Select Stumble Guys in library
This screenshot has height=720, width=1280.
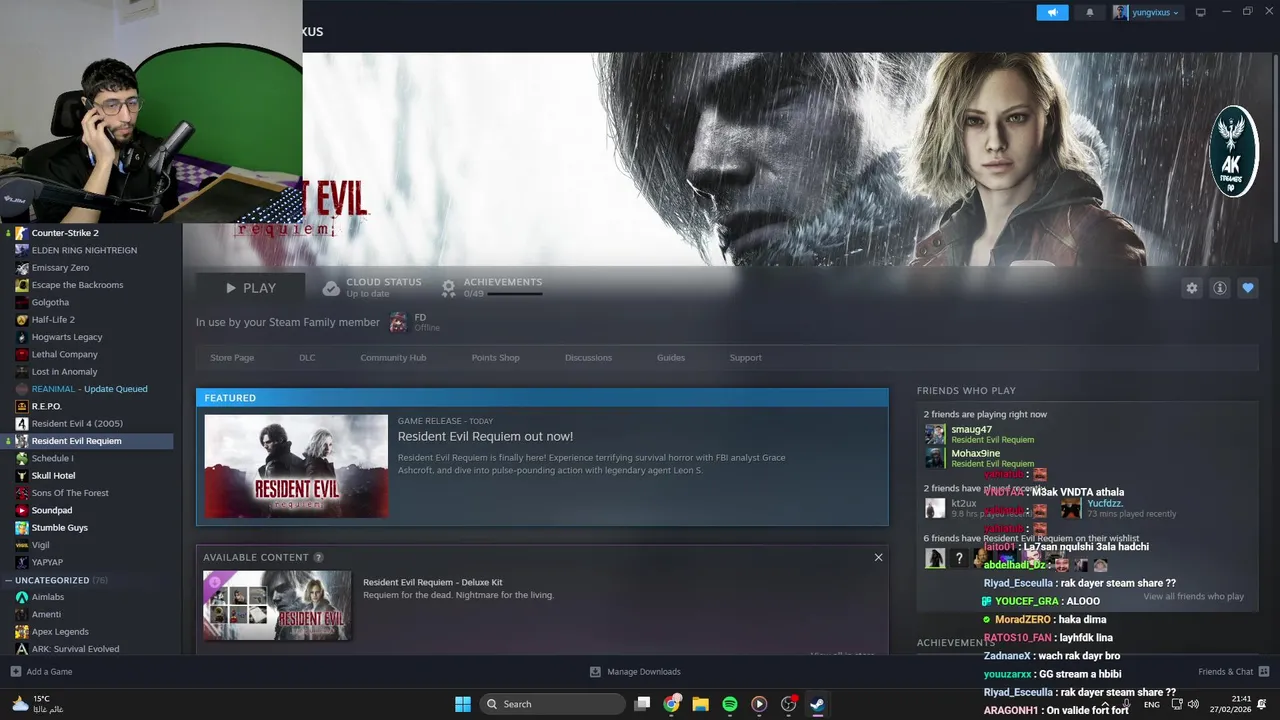(x=59, y=528)
